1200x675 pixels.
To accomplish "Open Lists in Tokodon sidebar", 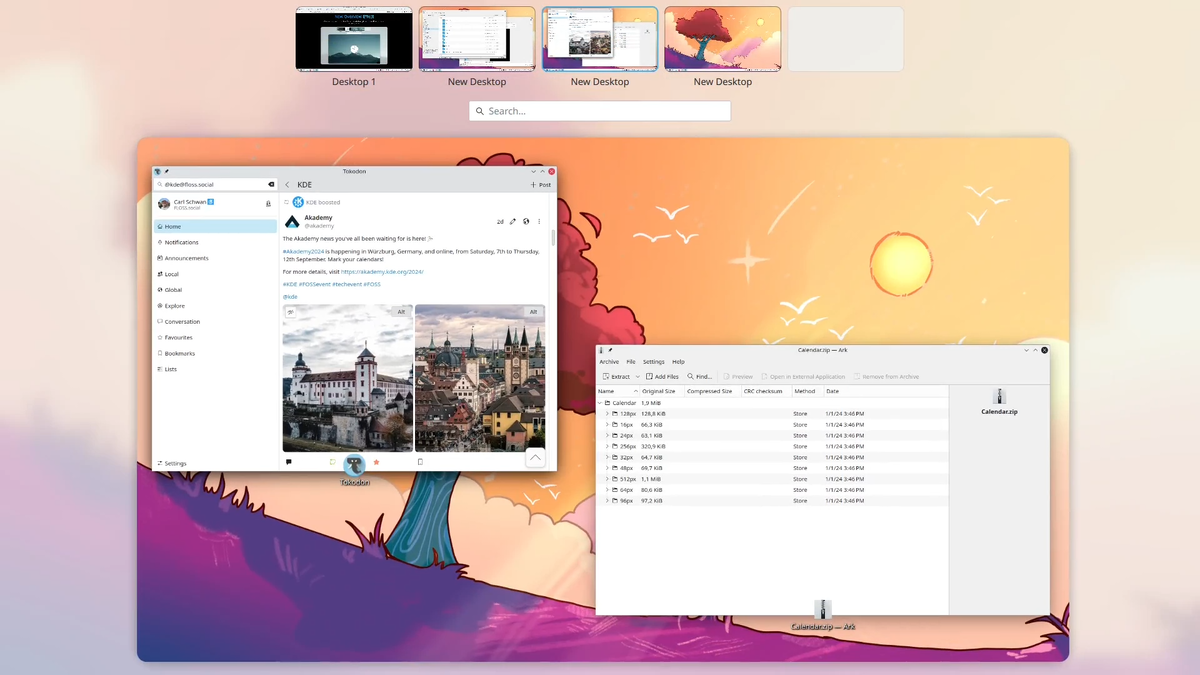I will click(x=215, y=369).
